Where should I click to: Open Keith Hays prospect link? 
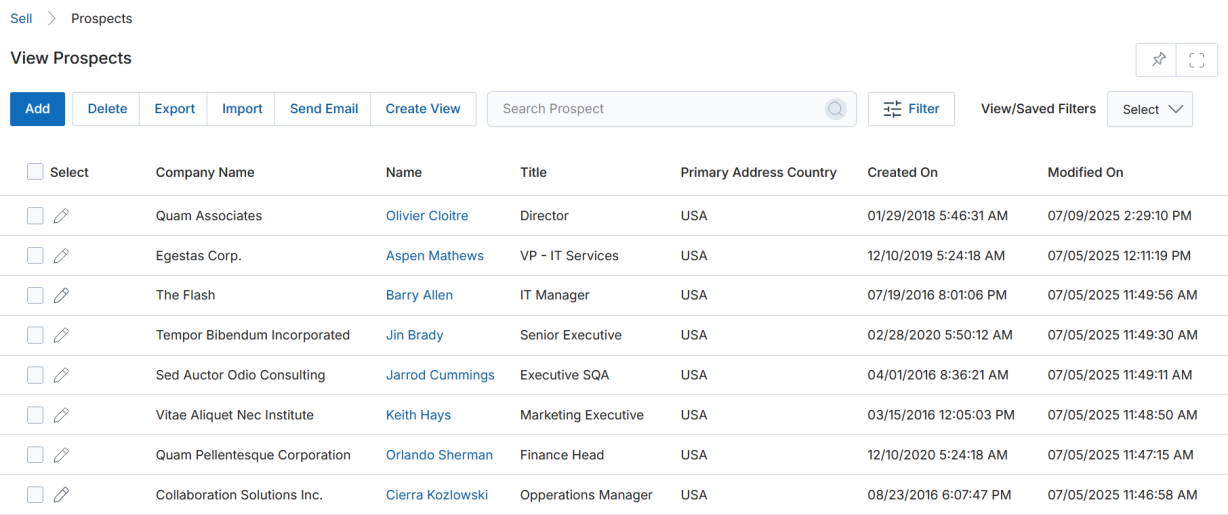418,415
